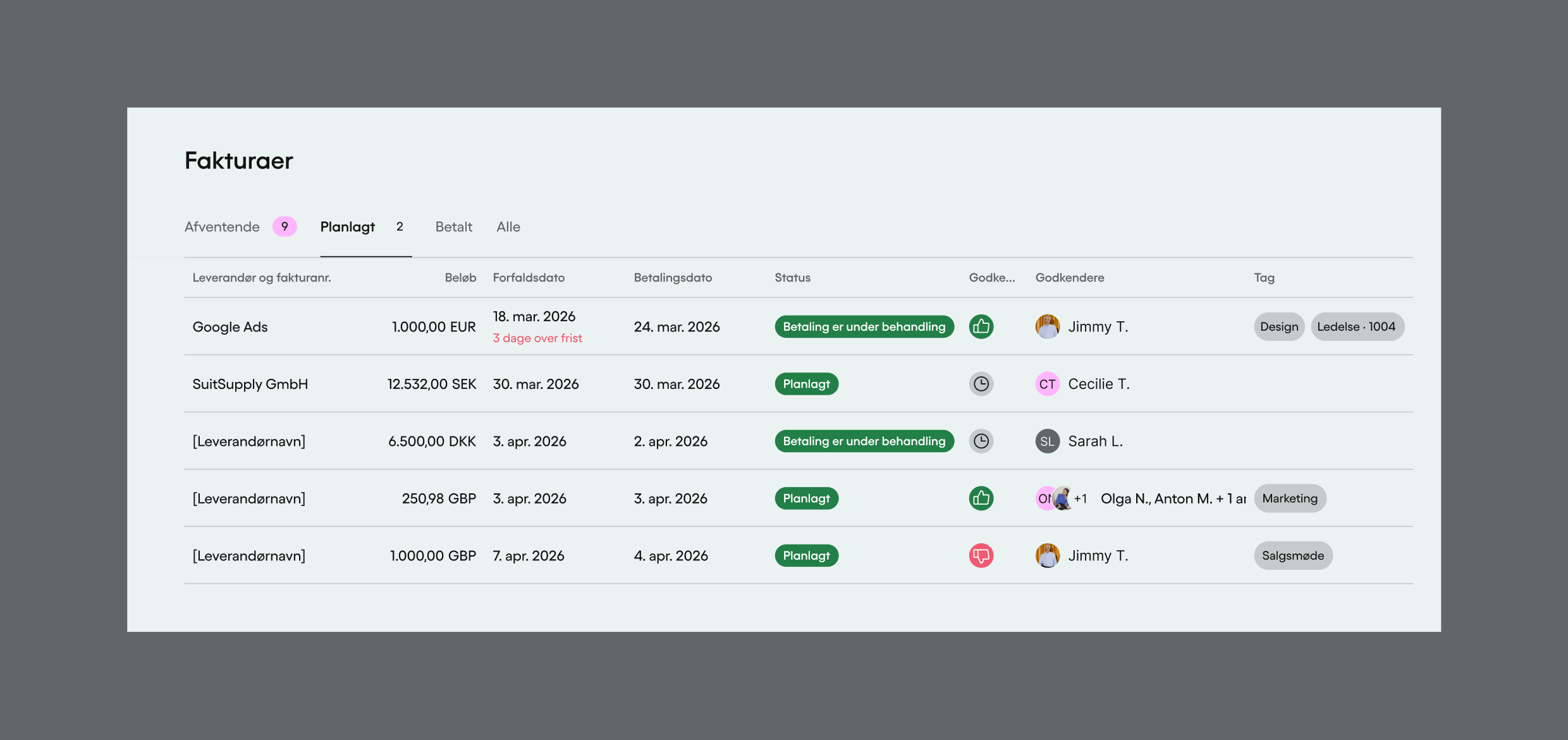1568x740 pixels.
Task: Click Jimmy T. avatar in Google Ads row
Action: point(1048,326)
